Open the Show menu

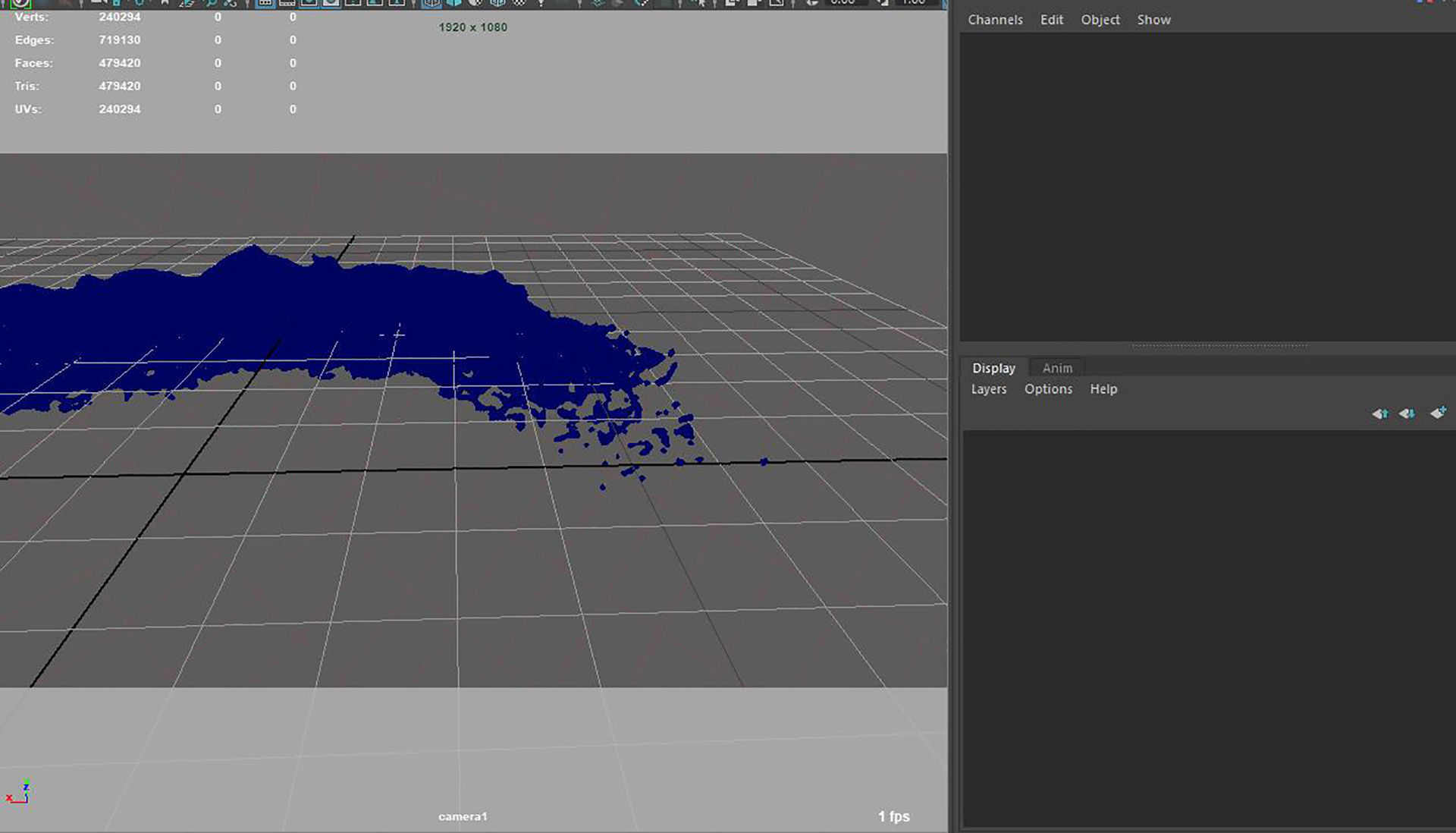pyautogui.click(x=1153, y=20)
